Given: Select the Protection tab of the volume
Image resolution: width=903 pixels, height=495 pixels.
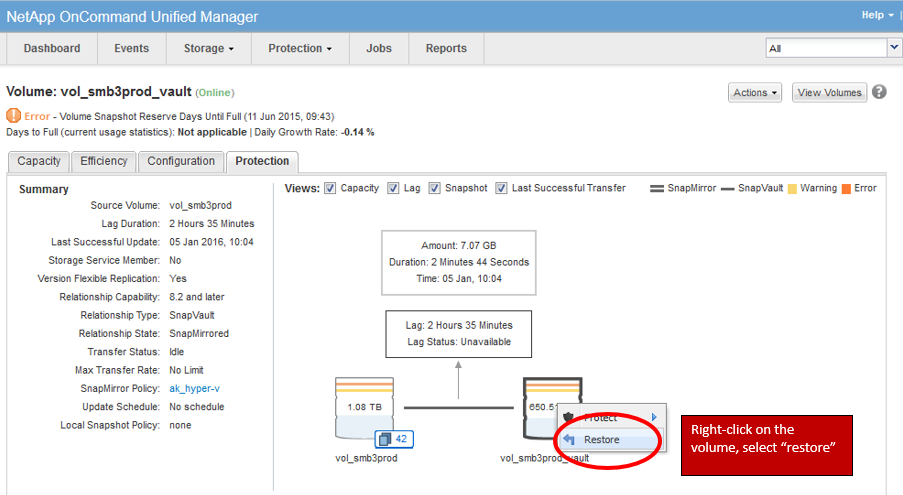Looking at the screenshot, I should pyautogui.click(x=262, y=161).
